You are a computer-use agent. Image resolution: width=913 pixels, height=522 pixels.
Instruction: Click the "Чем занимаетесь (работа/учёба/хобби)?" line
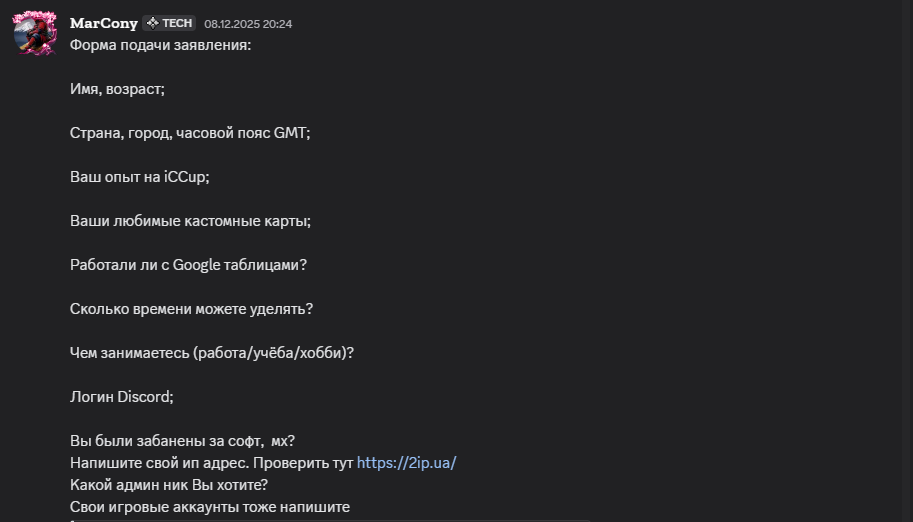point(212,353)
